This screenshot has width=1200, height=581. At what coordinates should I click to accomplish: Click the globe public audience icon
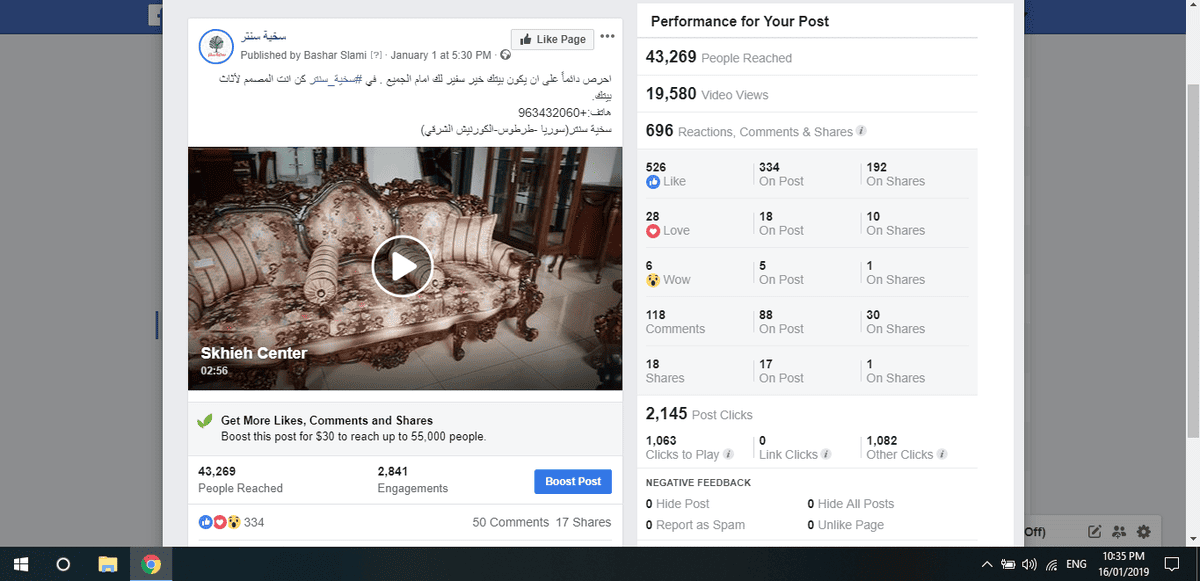(505, 55)
